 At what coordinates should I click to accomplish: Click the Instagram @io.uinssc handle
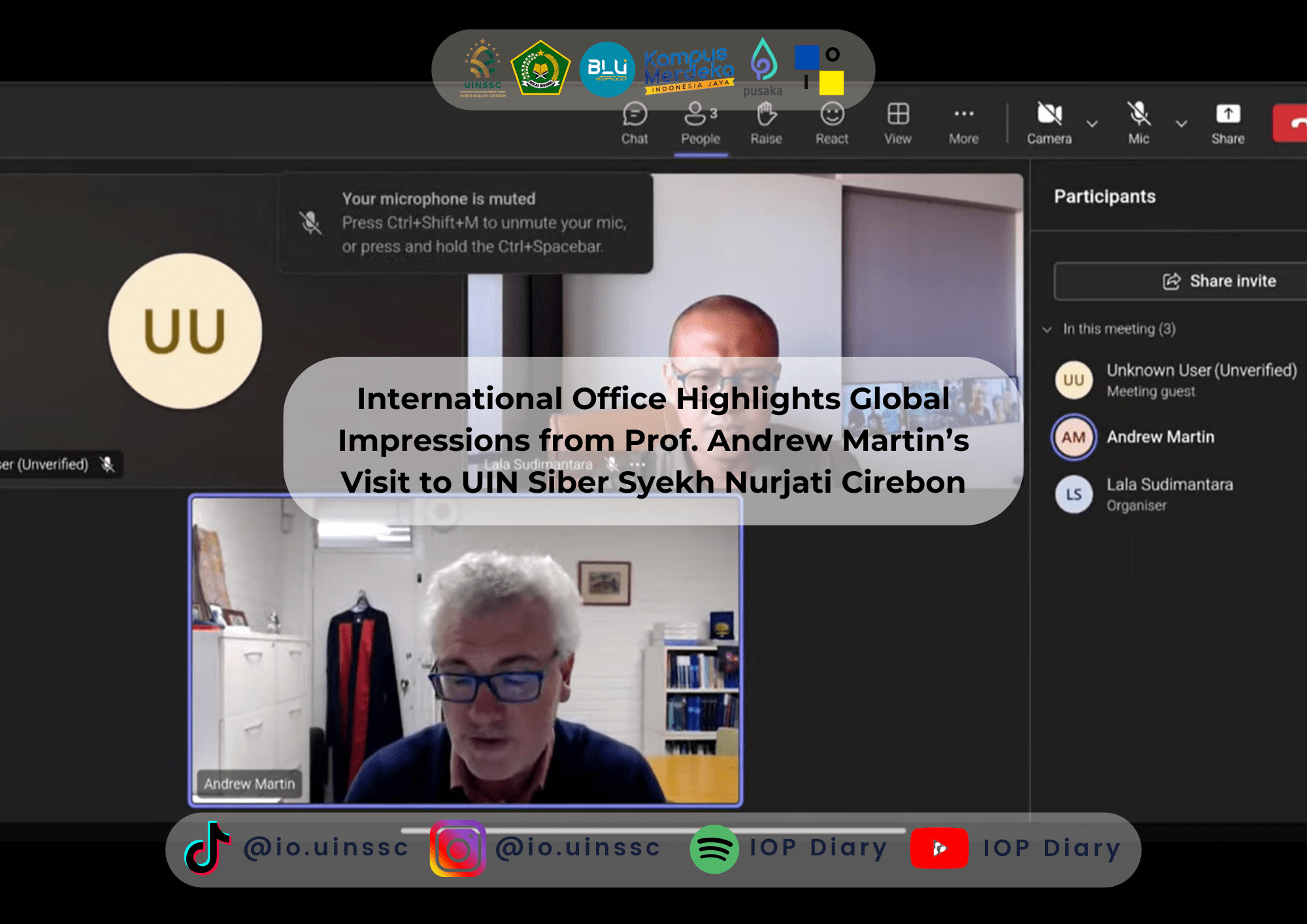click(578, 848)
